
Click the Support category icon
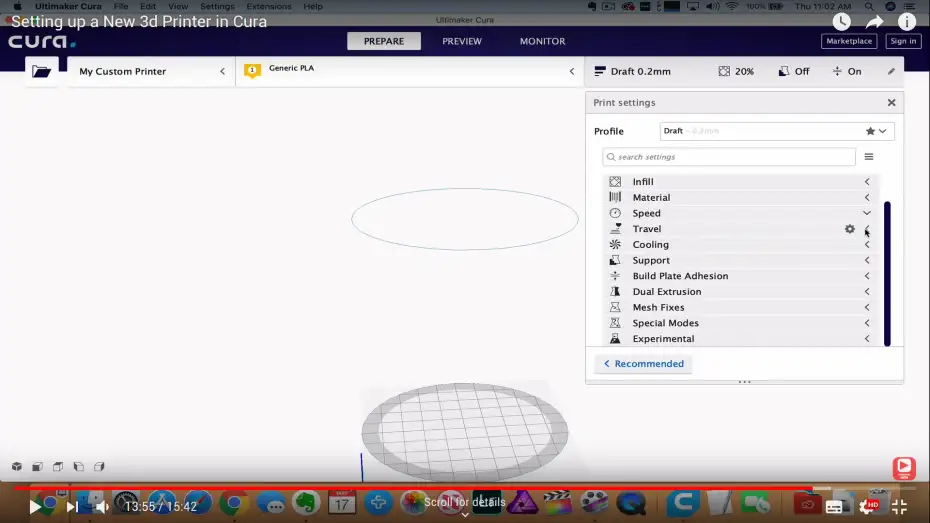click(x=615, y=260)
